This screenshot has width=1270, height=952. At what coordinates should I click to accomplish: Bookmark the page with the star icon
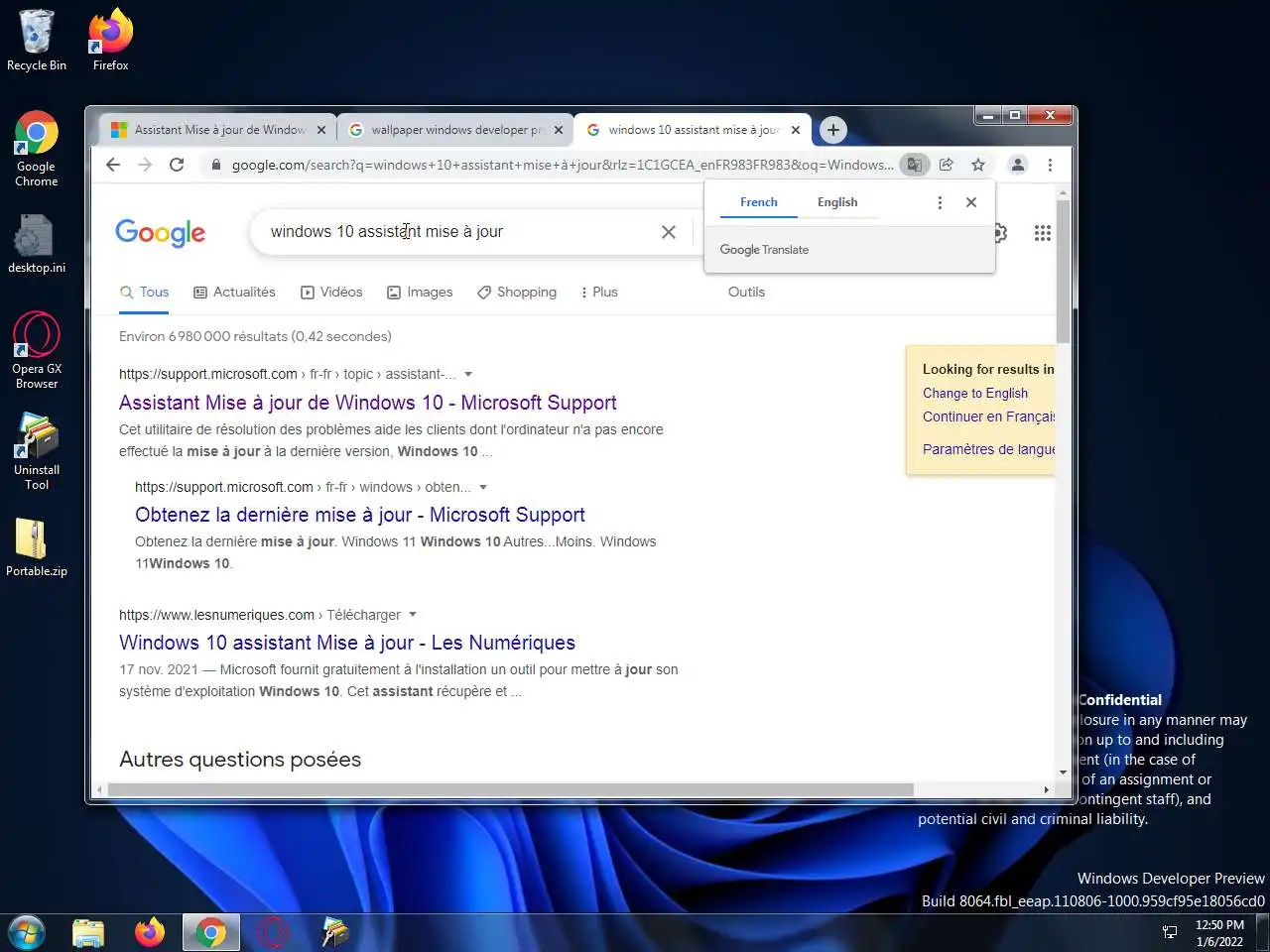point(978,165)
